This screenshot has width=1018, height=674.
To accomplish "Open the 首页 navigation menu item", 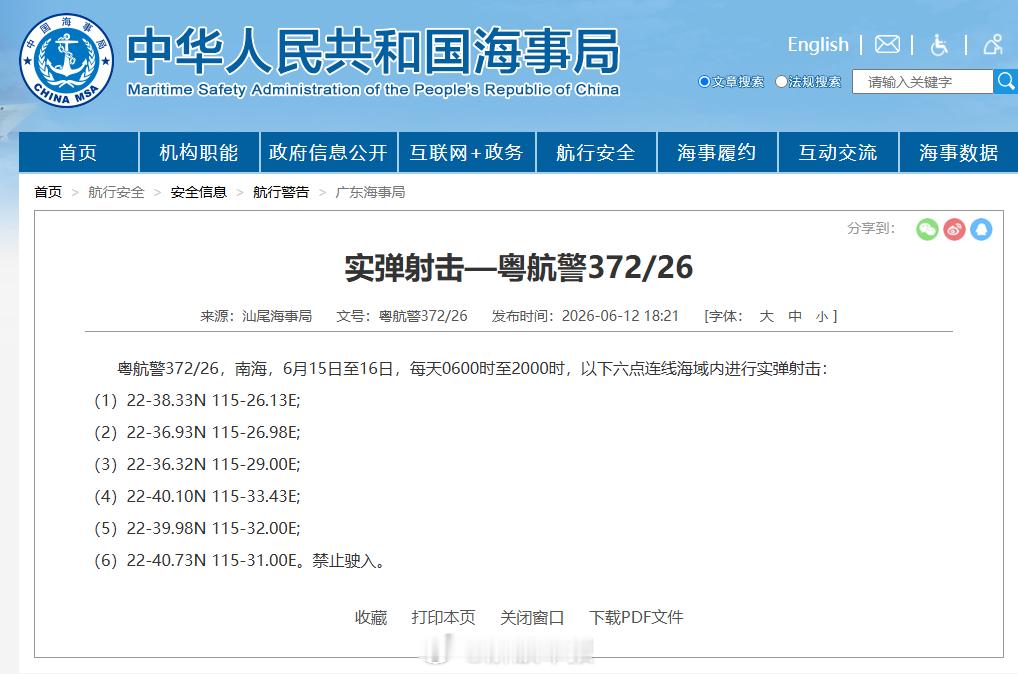I will (x=78, y=152).
